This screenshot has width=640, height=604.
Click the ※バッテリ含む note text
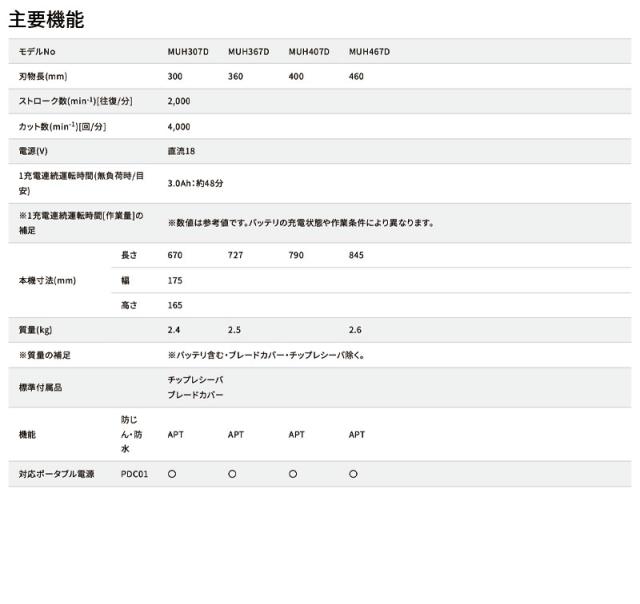pos(266,355)
